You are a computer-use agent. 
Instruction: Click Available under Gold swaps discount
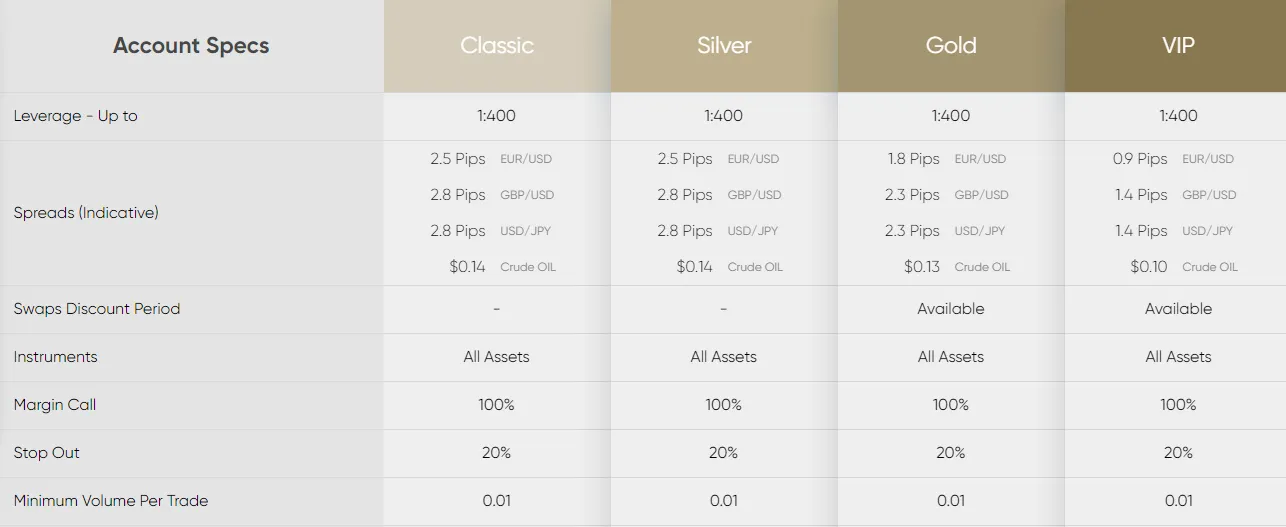[951, 309]
